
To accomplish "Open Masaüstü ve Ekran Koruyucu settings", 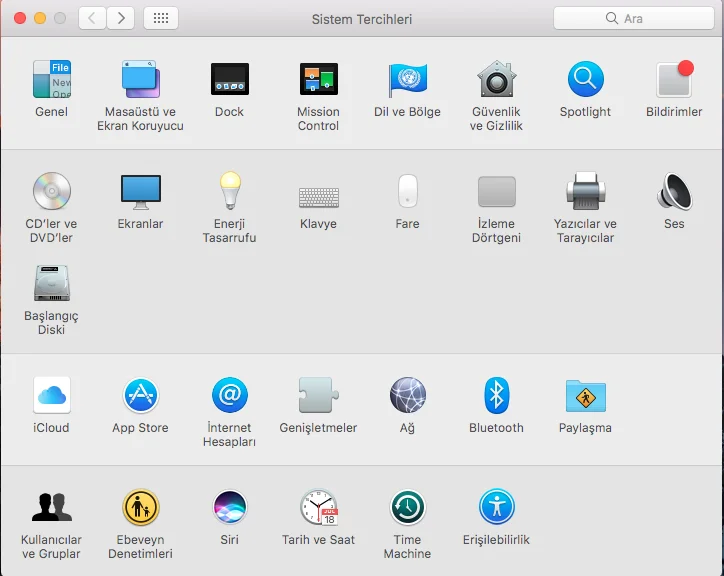I will pyautogui.click(x=140, y=80).
